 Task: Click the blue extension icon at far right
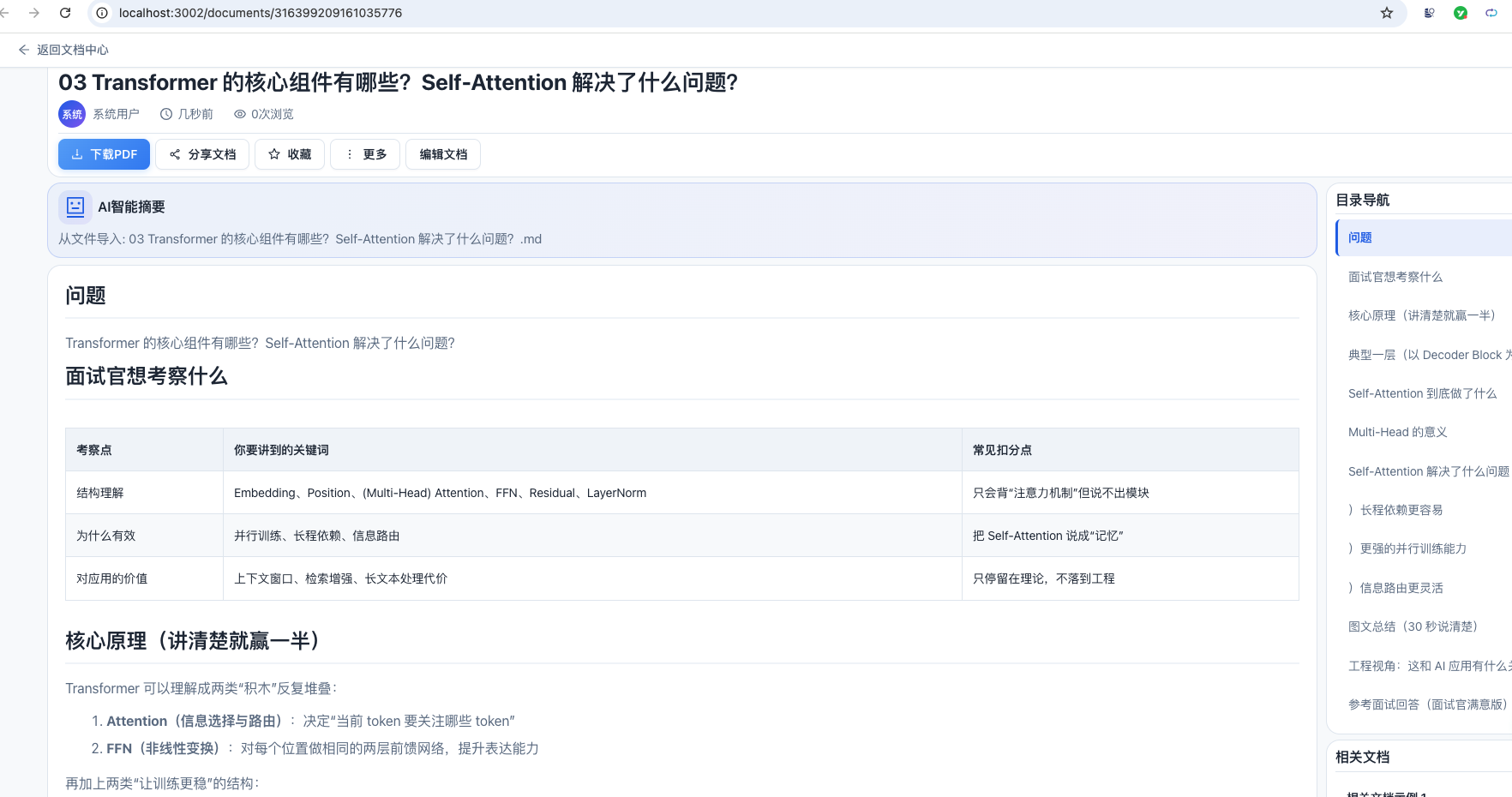[x=1491, y=13]
